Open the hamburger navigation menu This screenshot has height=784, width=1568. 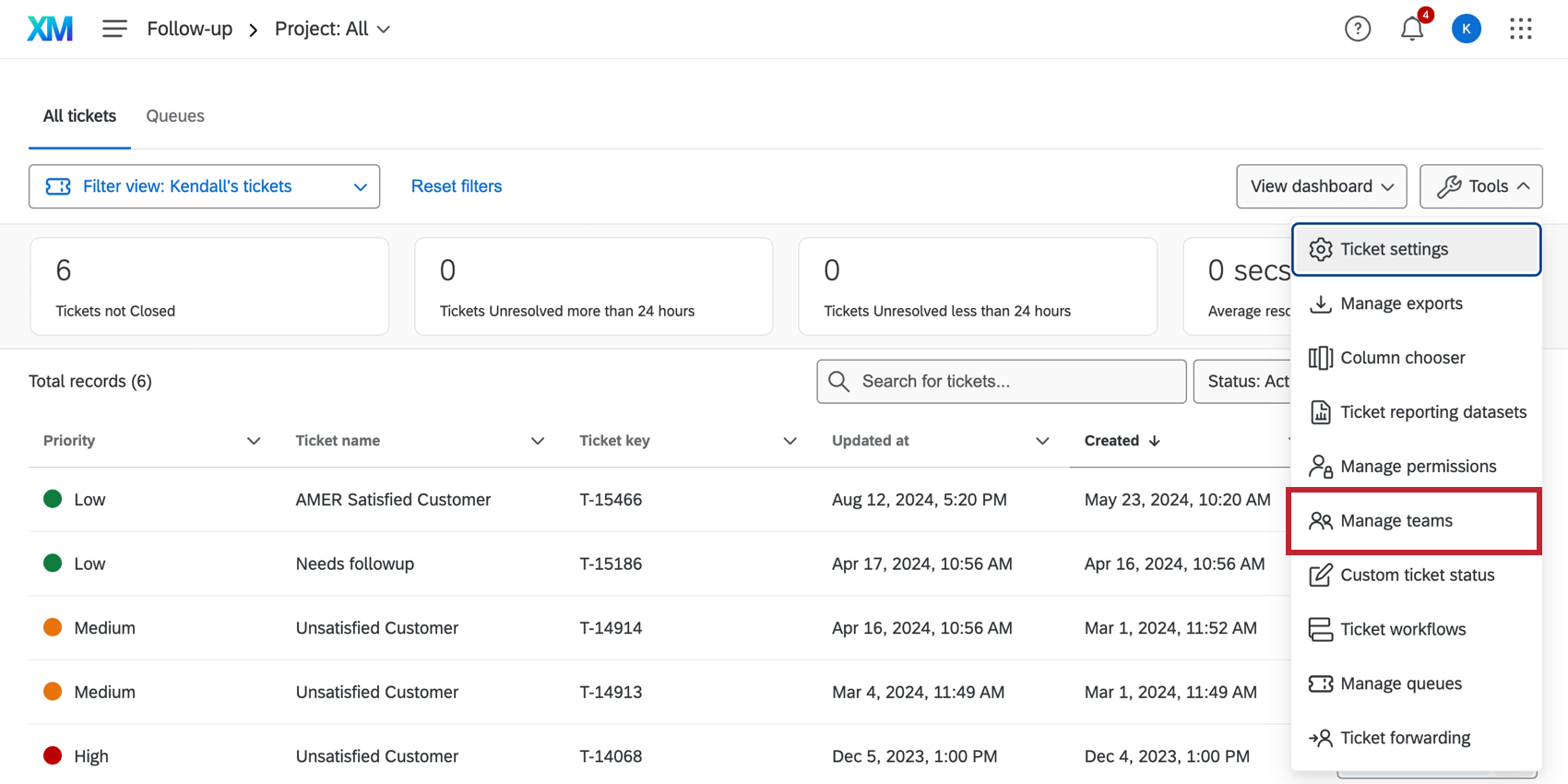[x=114, y=29]
